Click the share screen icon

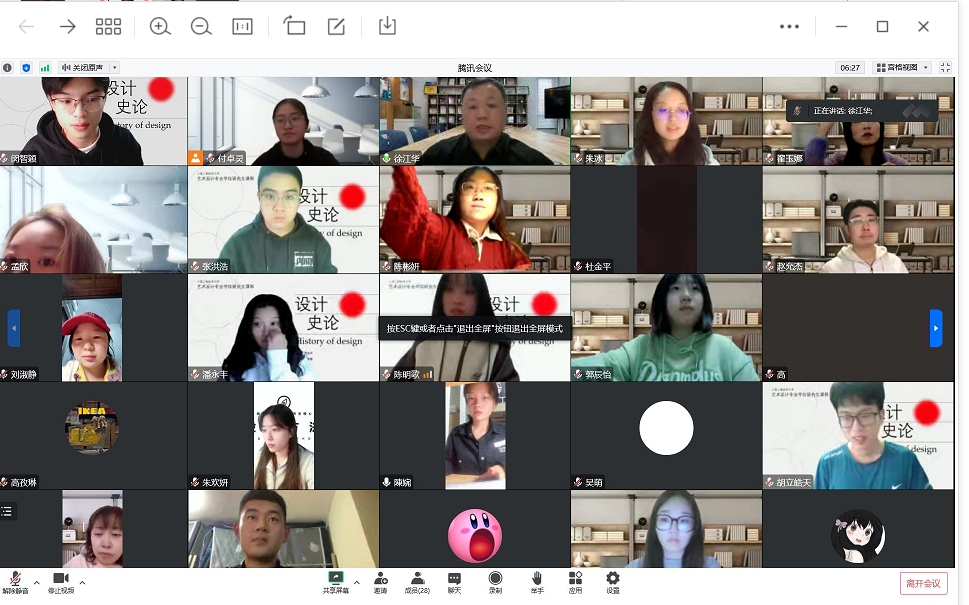336,579
